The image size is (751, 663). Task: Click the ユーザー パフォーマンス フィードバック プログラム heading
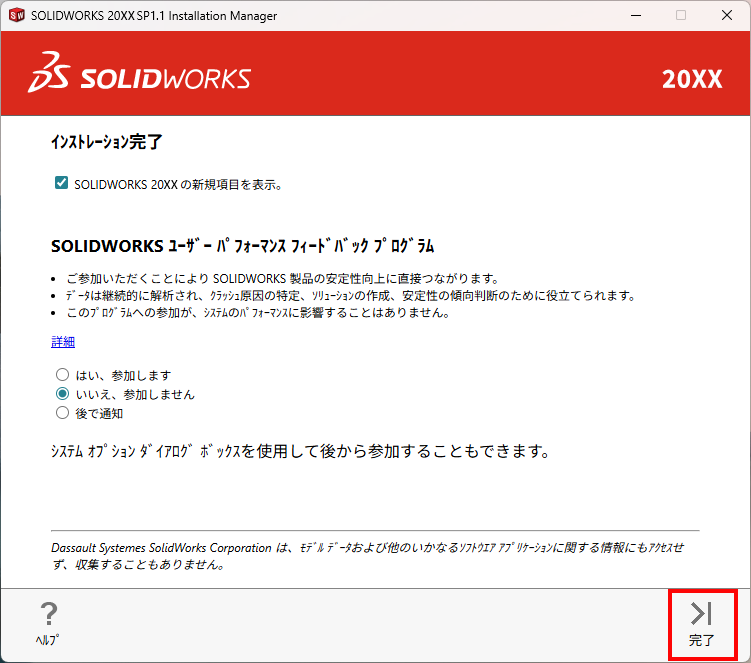[x=242, y=246]
